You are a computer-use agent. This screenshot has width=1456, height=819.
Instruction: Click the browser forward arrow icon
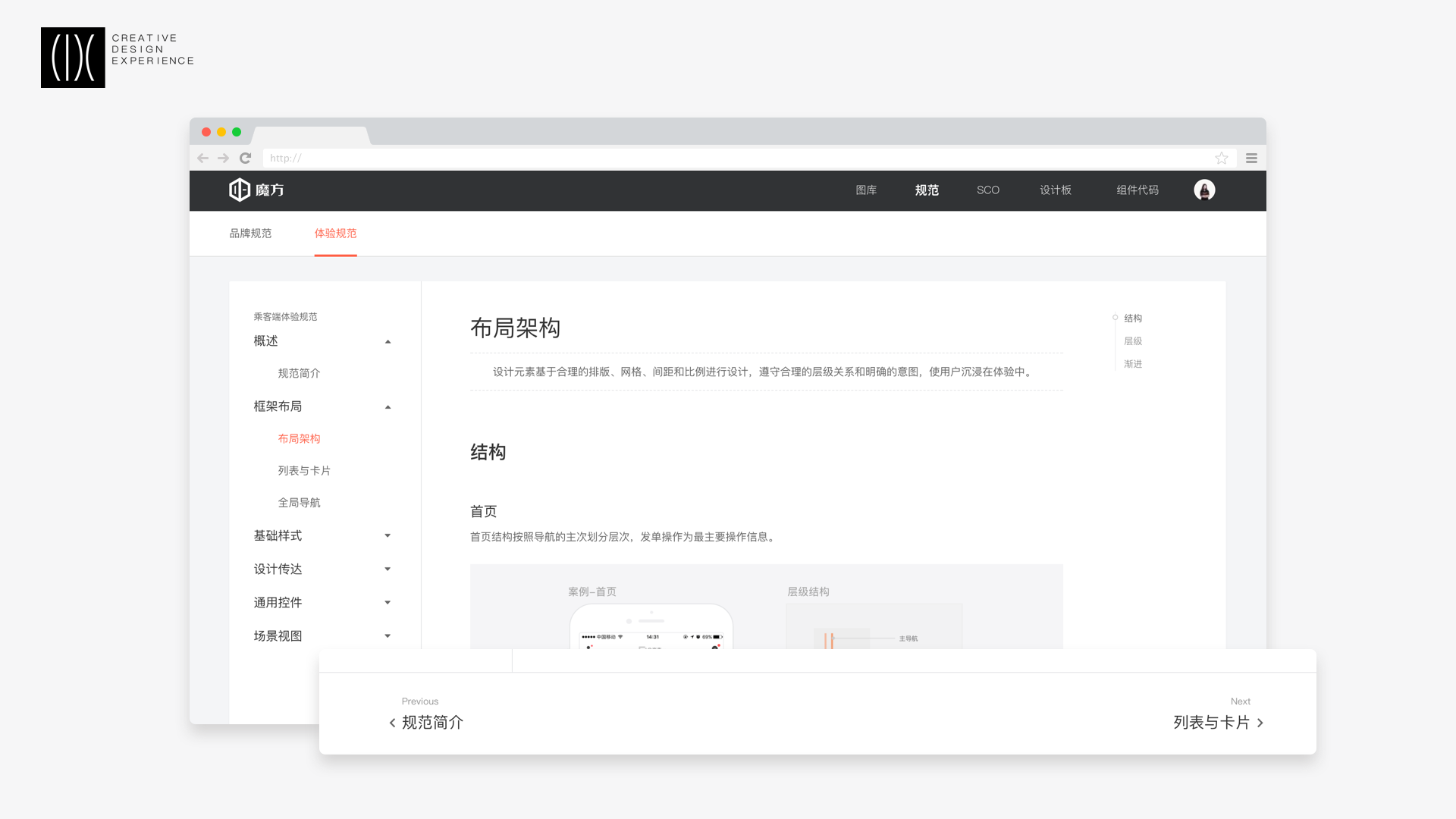[223, 158]
